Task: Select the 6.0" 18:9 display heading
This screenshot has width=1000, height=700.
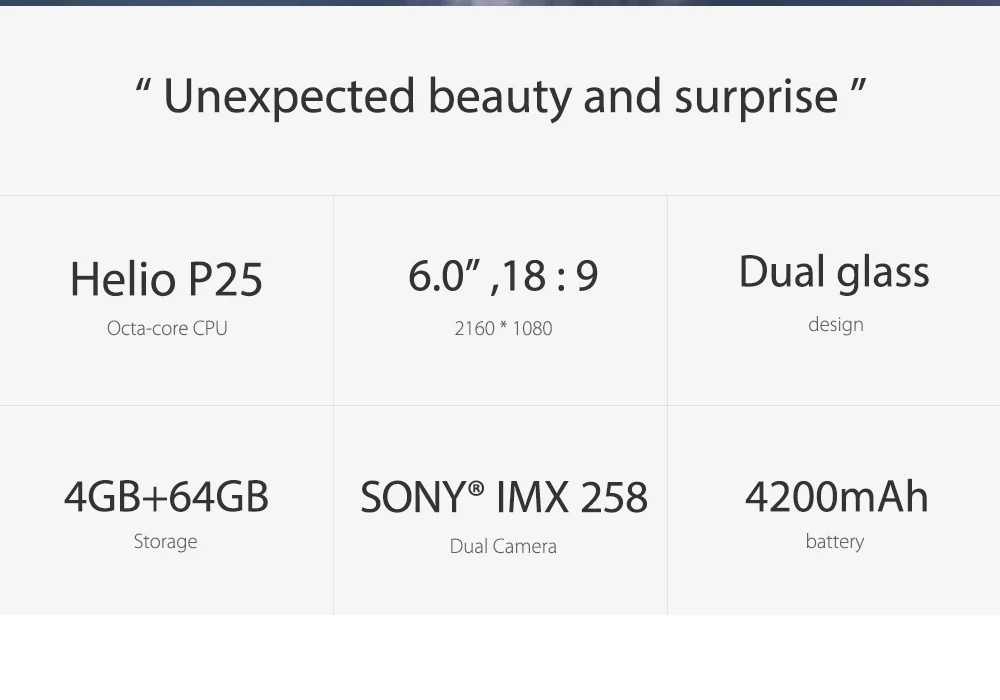Action: click(503, 275)
